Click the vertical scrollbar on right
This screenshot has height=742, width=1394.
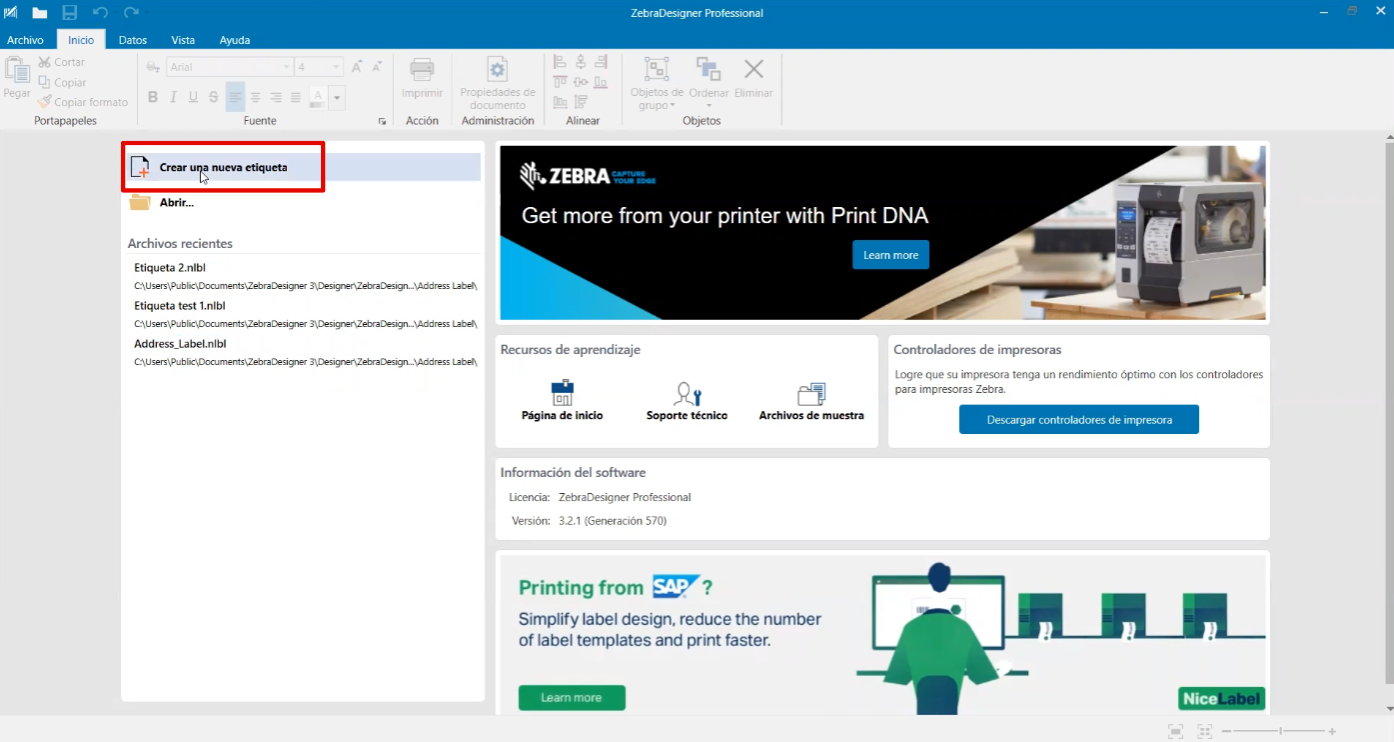coord(1388,413)
